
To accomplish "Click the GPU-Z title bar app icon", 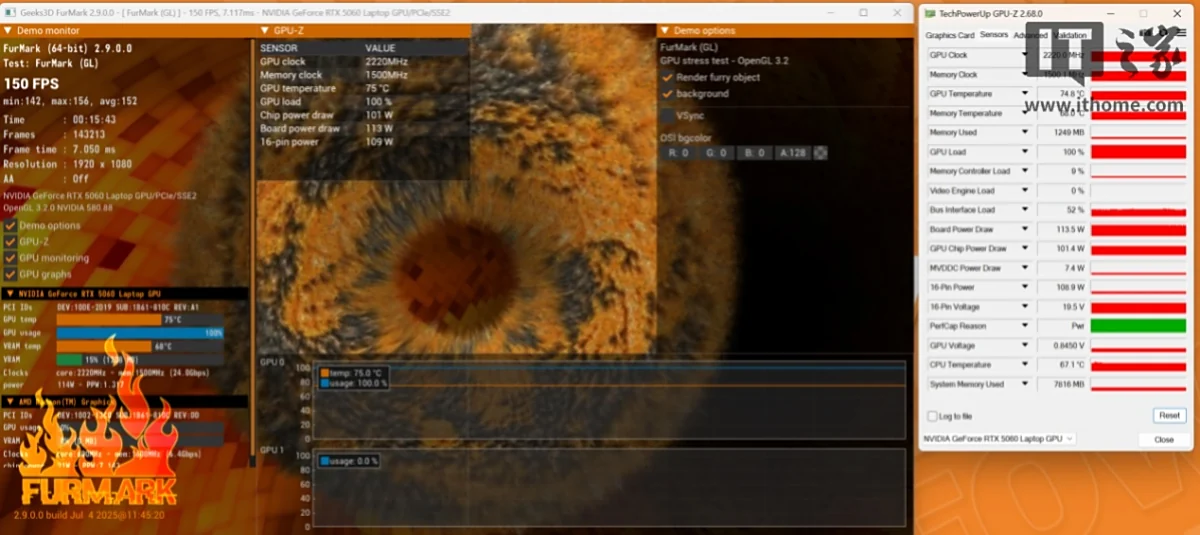I will pos(929,14).
